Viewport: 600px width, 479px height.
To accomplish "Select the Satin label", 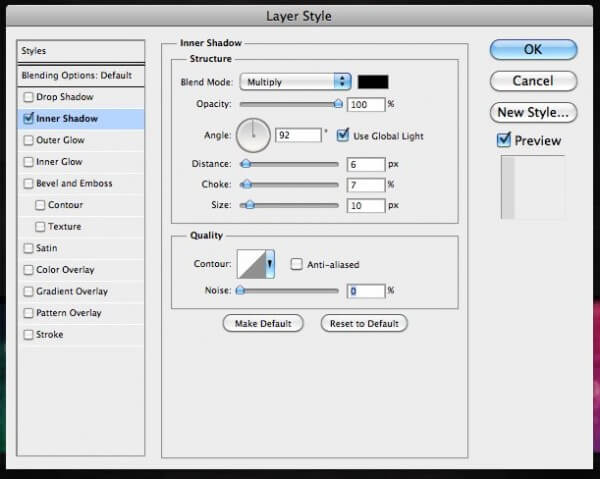I will click(x=46, y=248).
